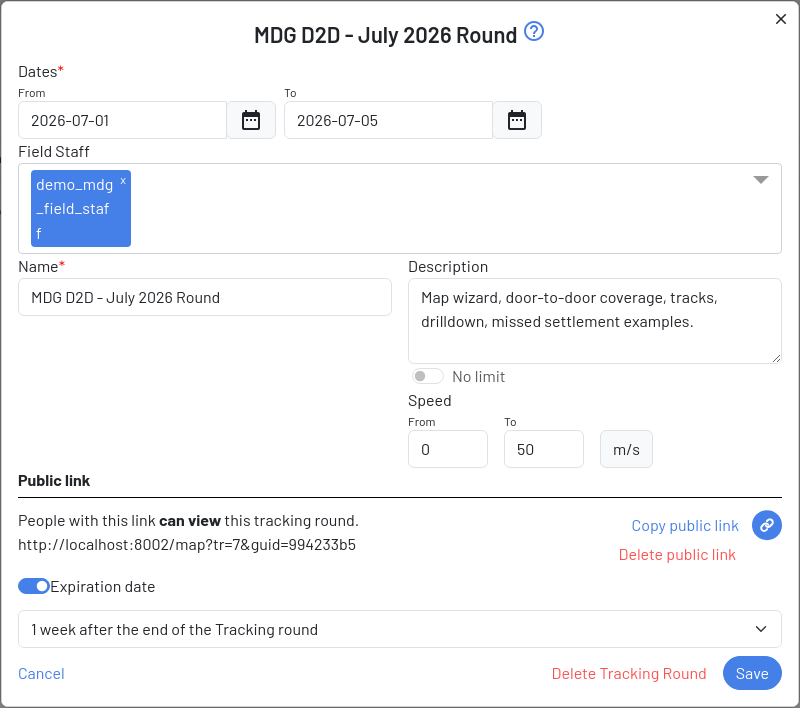Click Delete public link
800x708 pixels.
tap(677, 554)
